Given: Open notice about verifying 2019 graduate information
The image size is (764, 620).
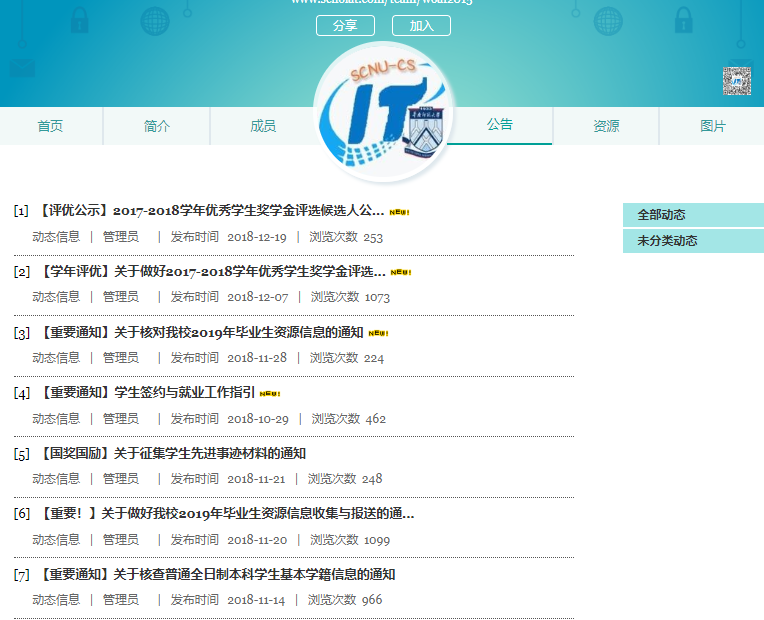Looking at the screenshot, I should coord(201,332).
